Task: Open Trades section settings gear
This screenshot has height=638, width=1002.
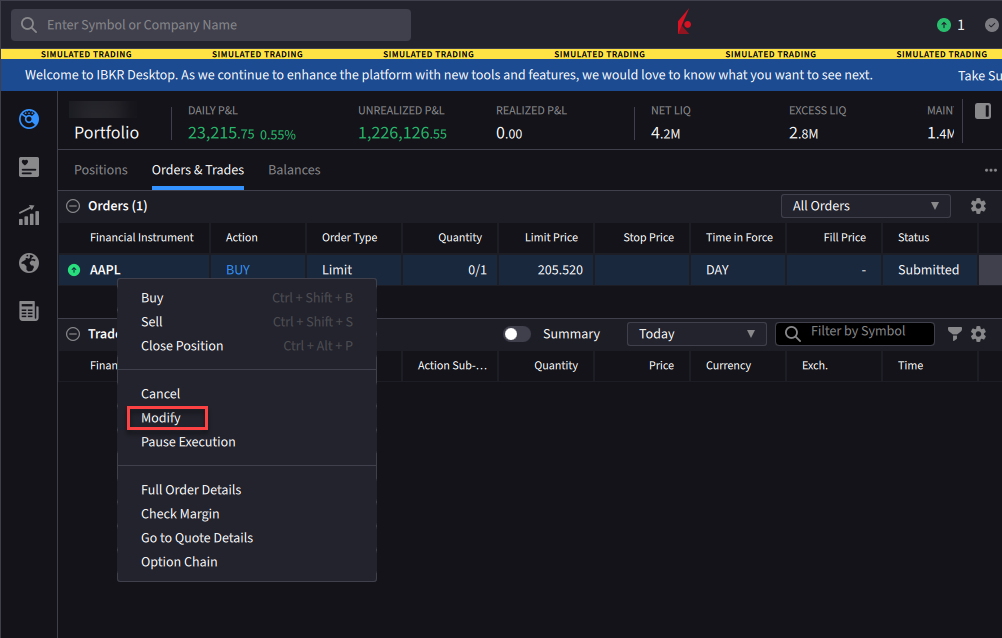Action: 978,334
